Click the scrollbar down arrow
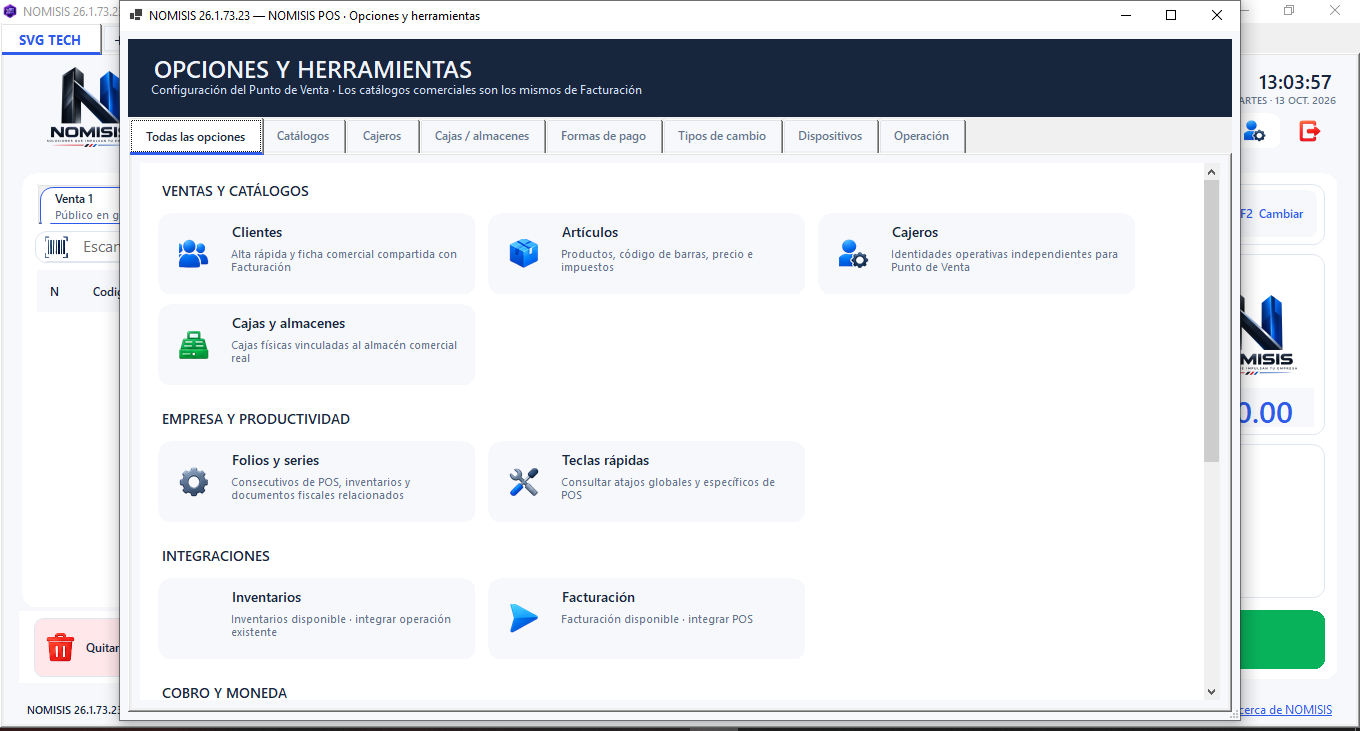The width and height of the screenshot is (1360, 731). [x=1211, y=692]
